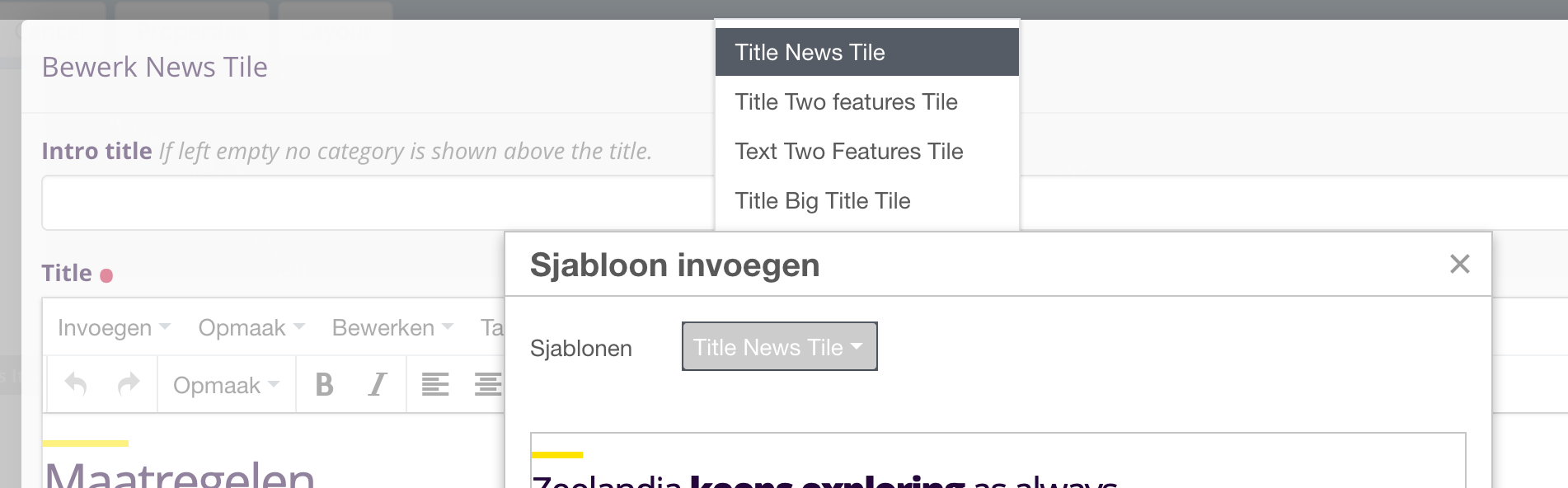This screenshot has width=1568, height=488.
Task: Align the text to the left
Action: (434, 383)
